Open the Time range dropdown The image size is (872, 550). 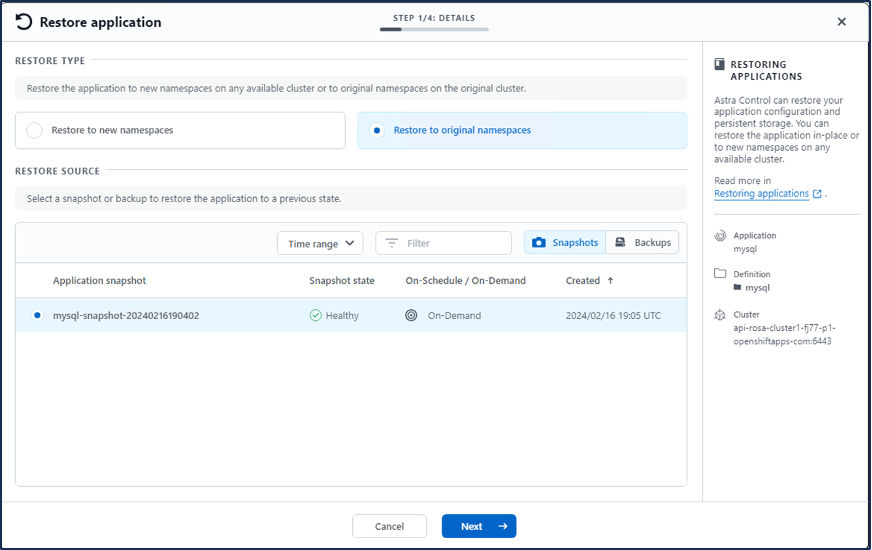pos(320,243)
